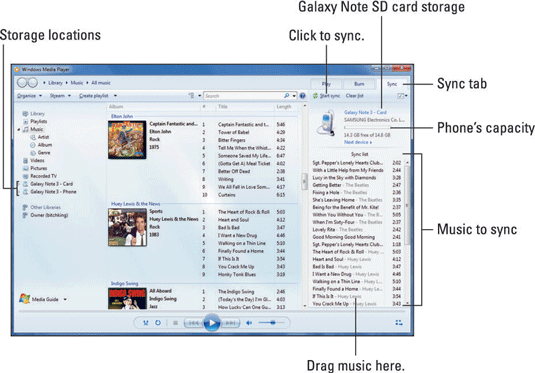Switch to the Sync tab
This screenshot has width=535, height=373.
pyautogui.click(x=392, y=84)
